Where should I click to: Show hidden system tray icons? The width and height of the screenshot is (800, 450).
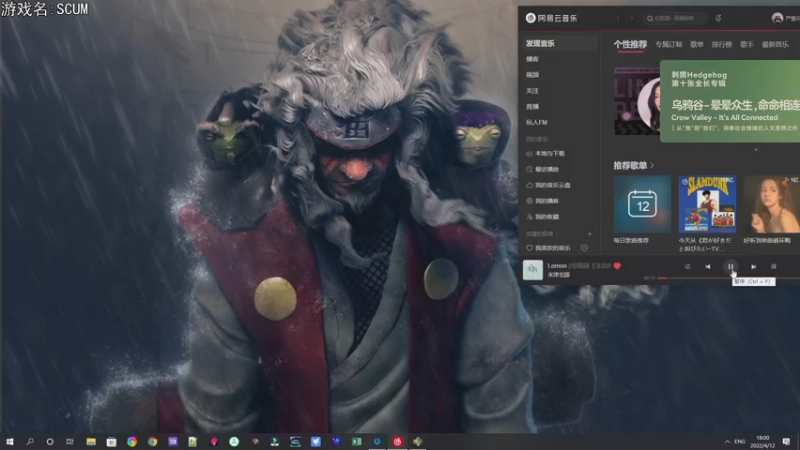pyautogui.click(x=727, y=441)
